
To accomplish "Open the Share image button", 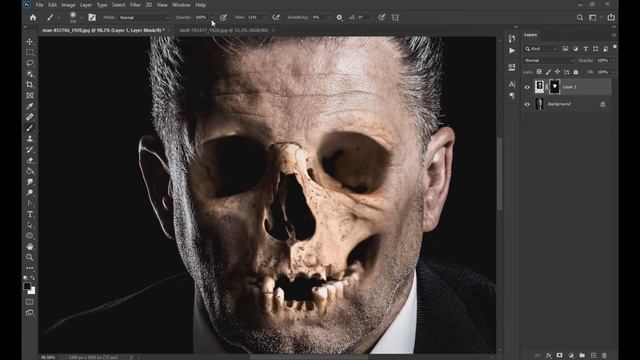I will 611,18.
